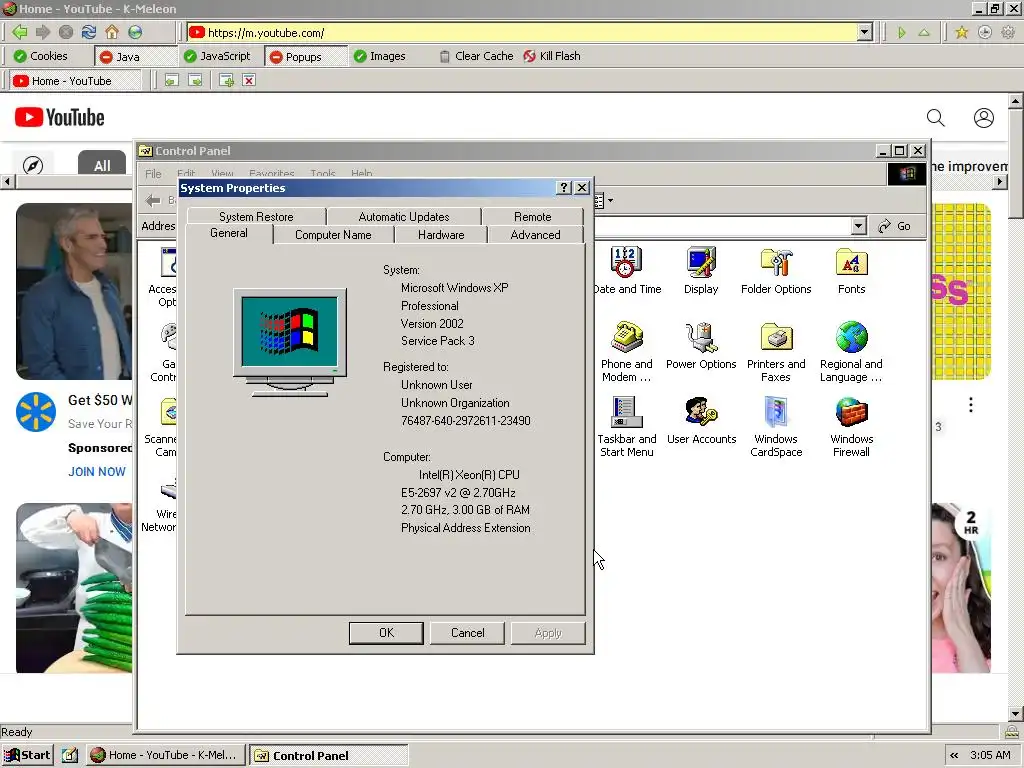Switch to System Restore tab
1024x768 pixels.
pyautogui.click(x=256, y=217)
